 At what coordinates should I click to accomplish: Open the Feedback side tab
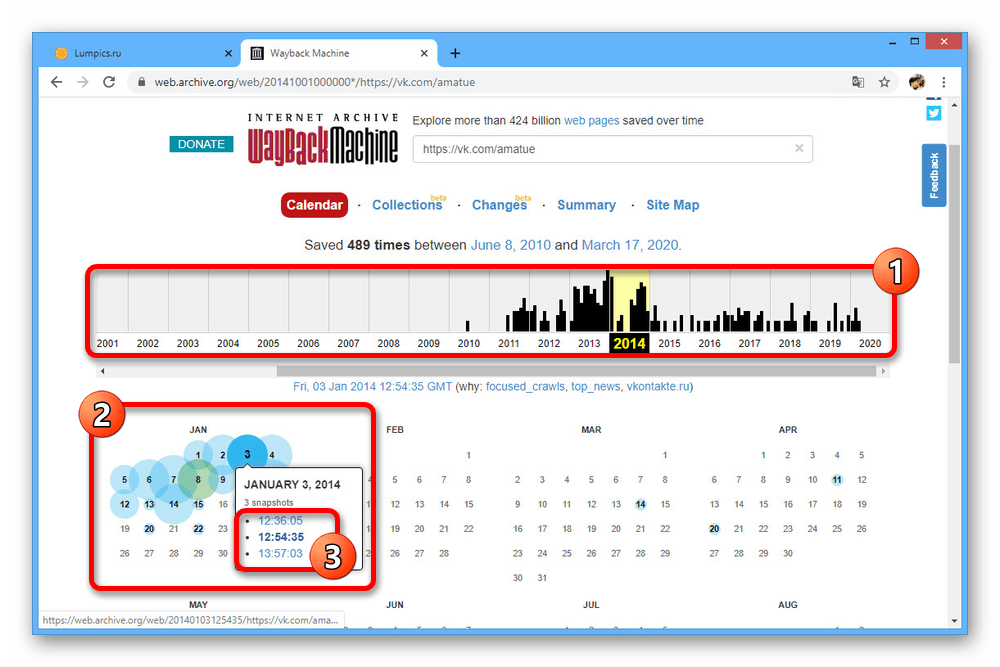[934, 175]
